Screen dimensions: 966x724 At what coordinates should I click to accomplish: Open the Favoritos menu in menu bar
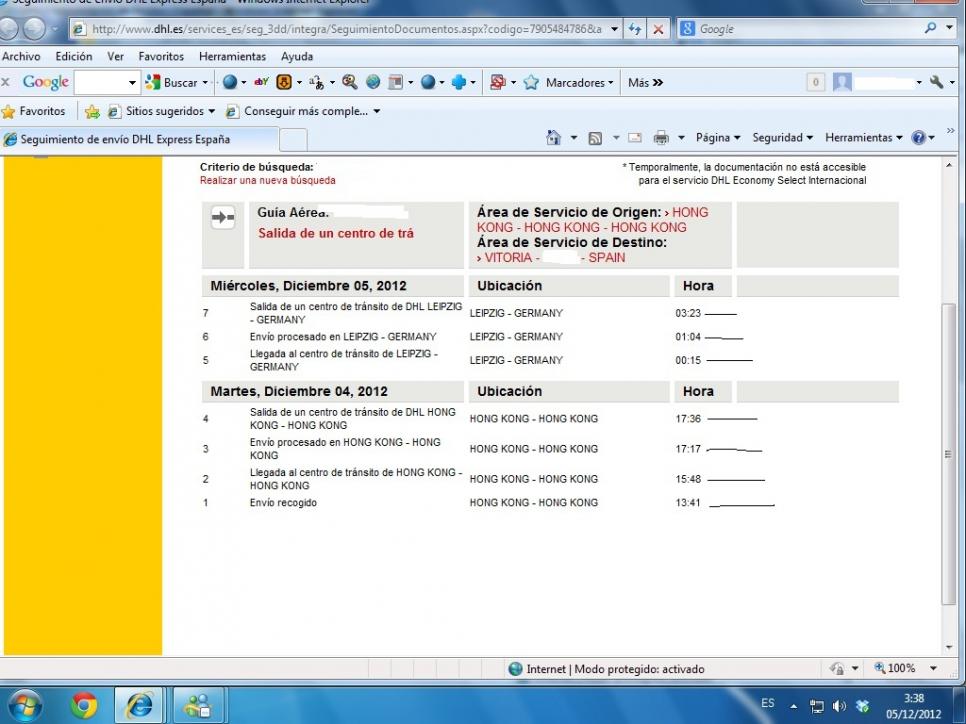point(161,56)
